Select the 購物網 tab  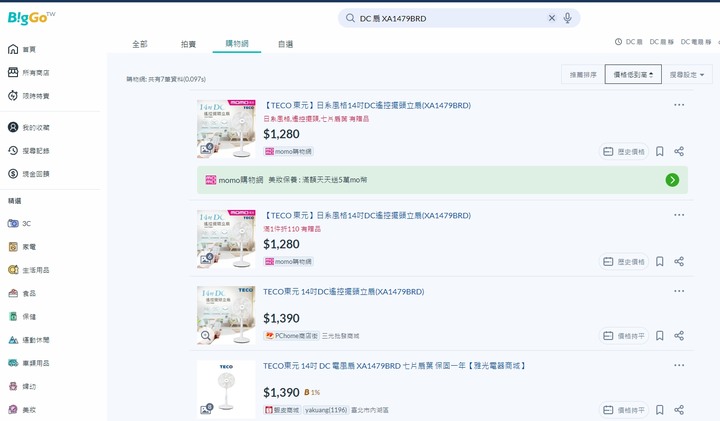(236, 44)
